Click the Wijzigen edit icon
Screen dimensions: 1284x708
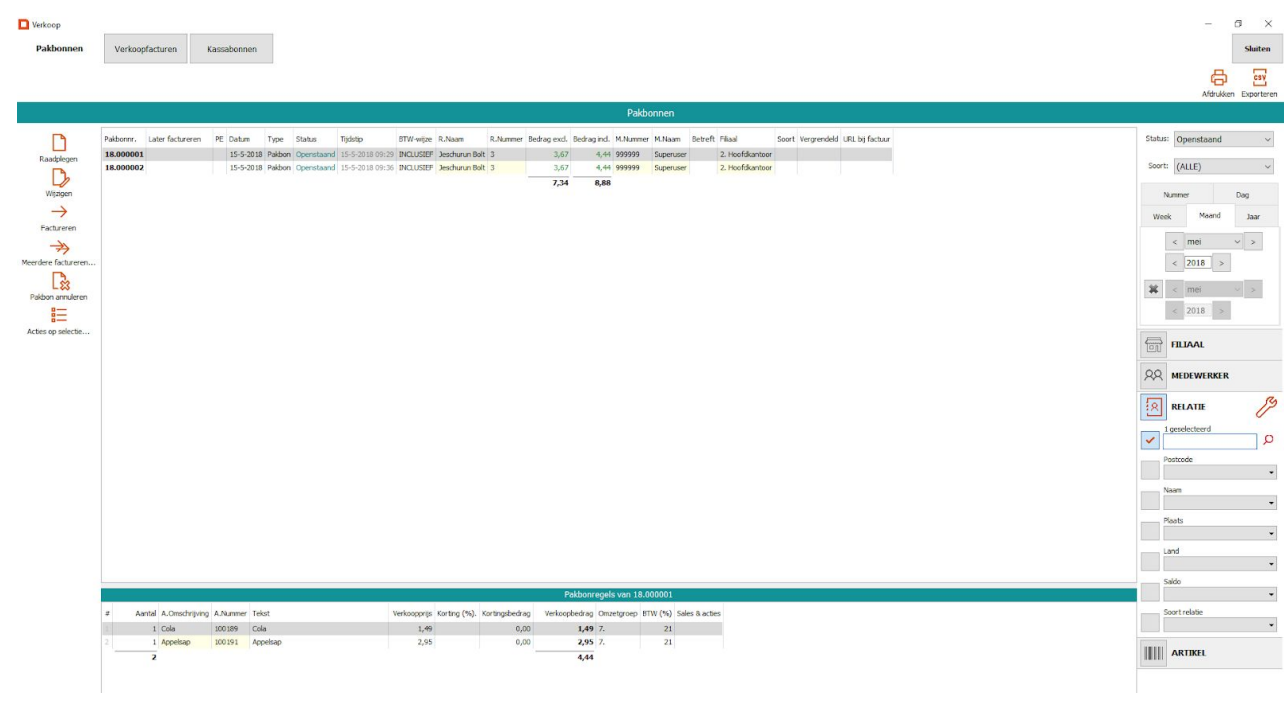click(58, 178)
